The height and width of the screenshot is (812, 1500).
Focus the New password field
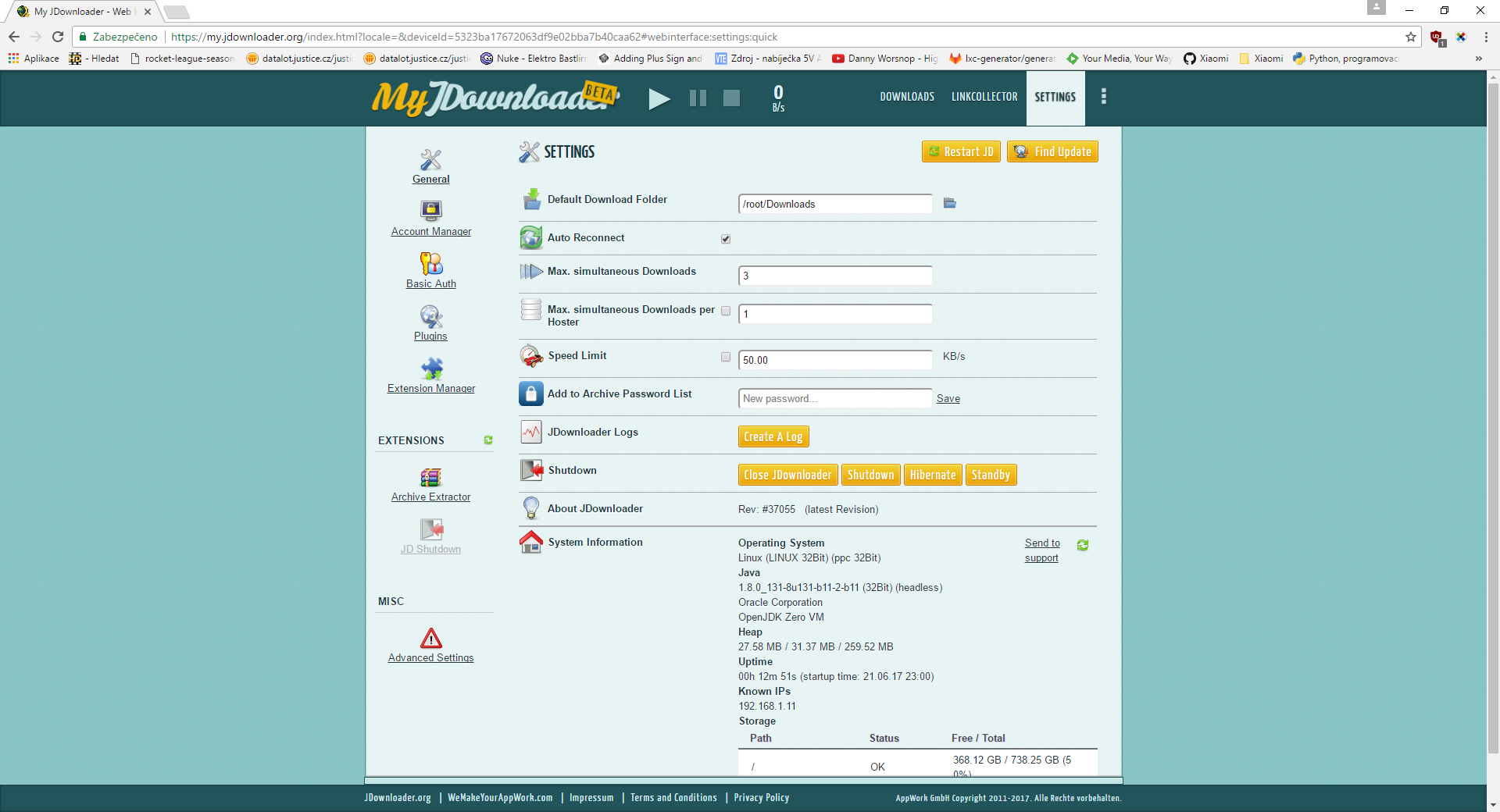pos(835,398)
